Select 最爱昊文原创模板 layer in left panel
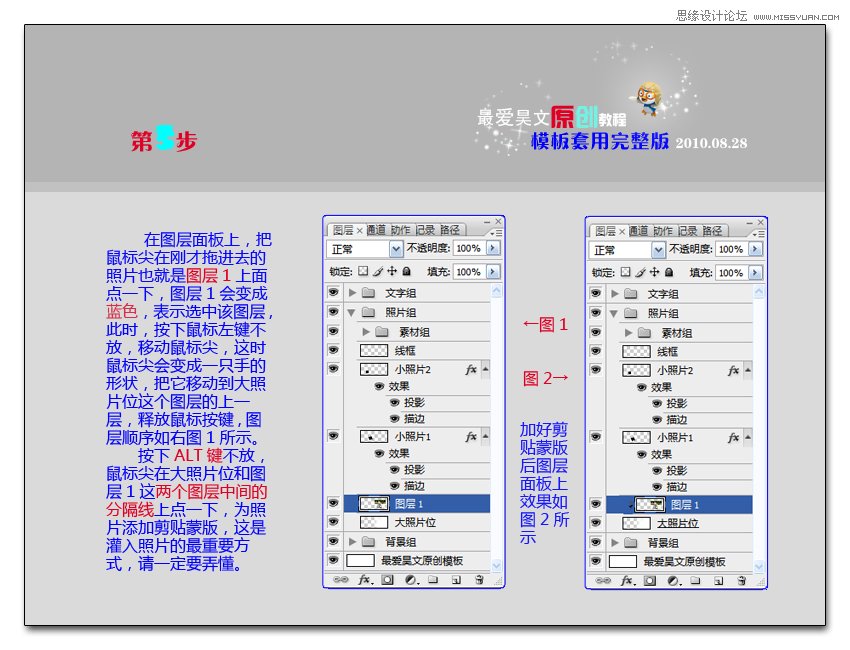The image size is (850, 650). point(417,561)
